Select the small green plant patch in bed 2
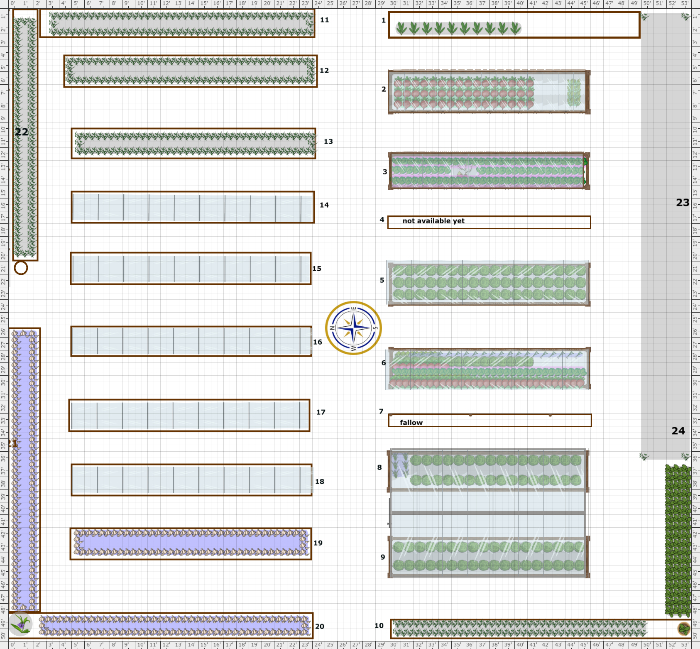The image size is (700, 649). tap(574, 93)
